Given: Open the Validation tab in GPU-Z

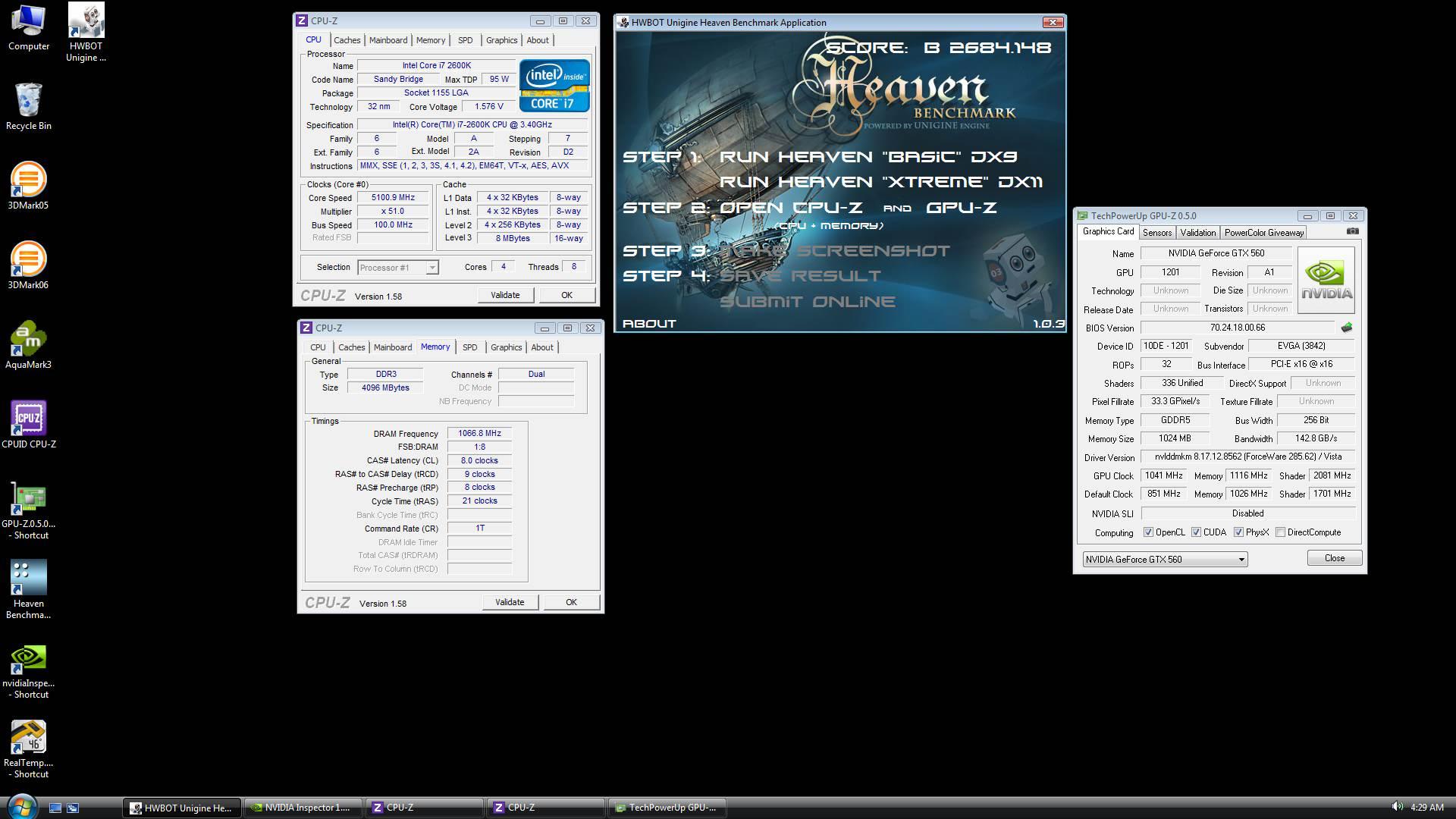Looking at the screenshot, I should pos(1198,233).
